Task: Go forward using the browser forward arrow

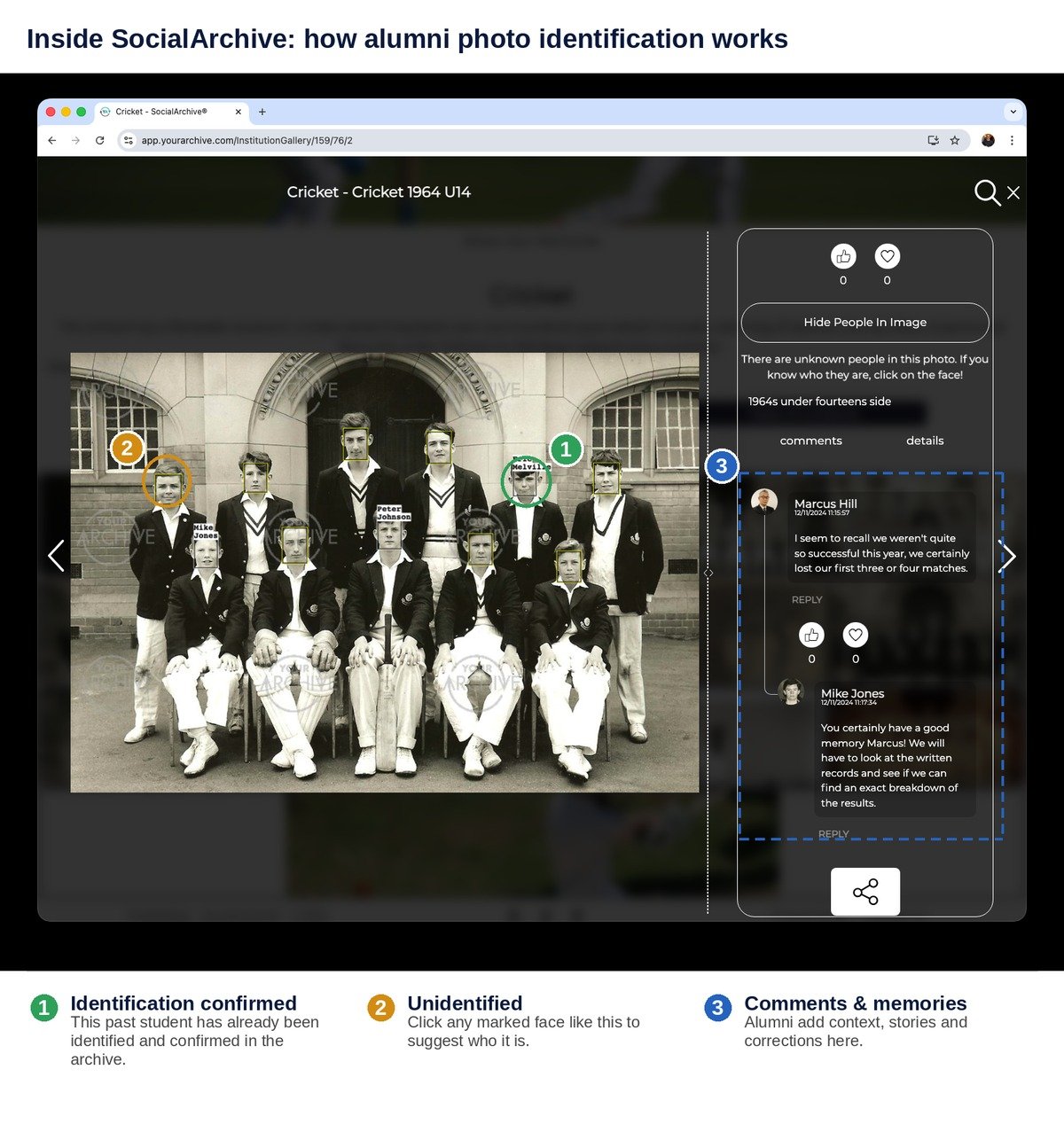Action: [75, 140]
